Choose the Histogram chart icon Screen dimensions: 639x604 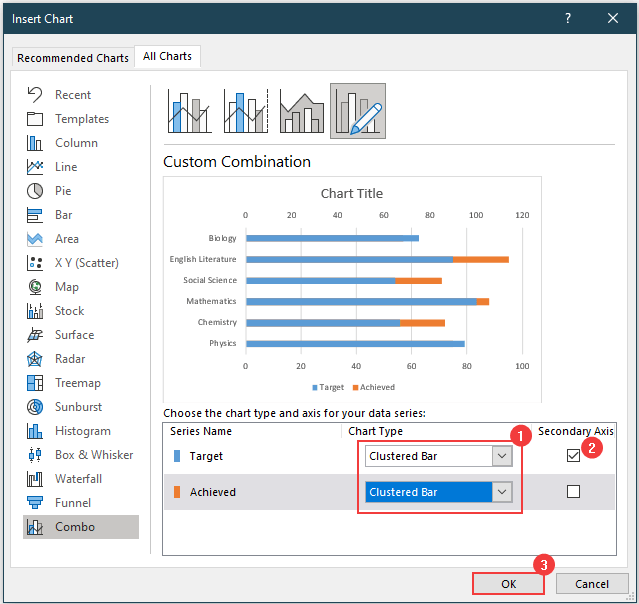click(35, 431)
